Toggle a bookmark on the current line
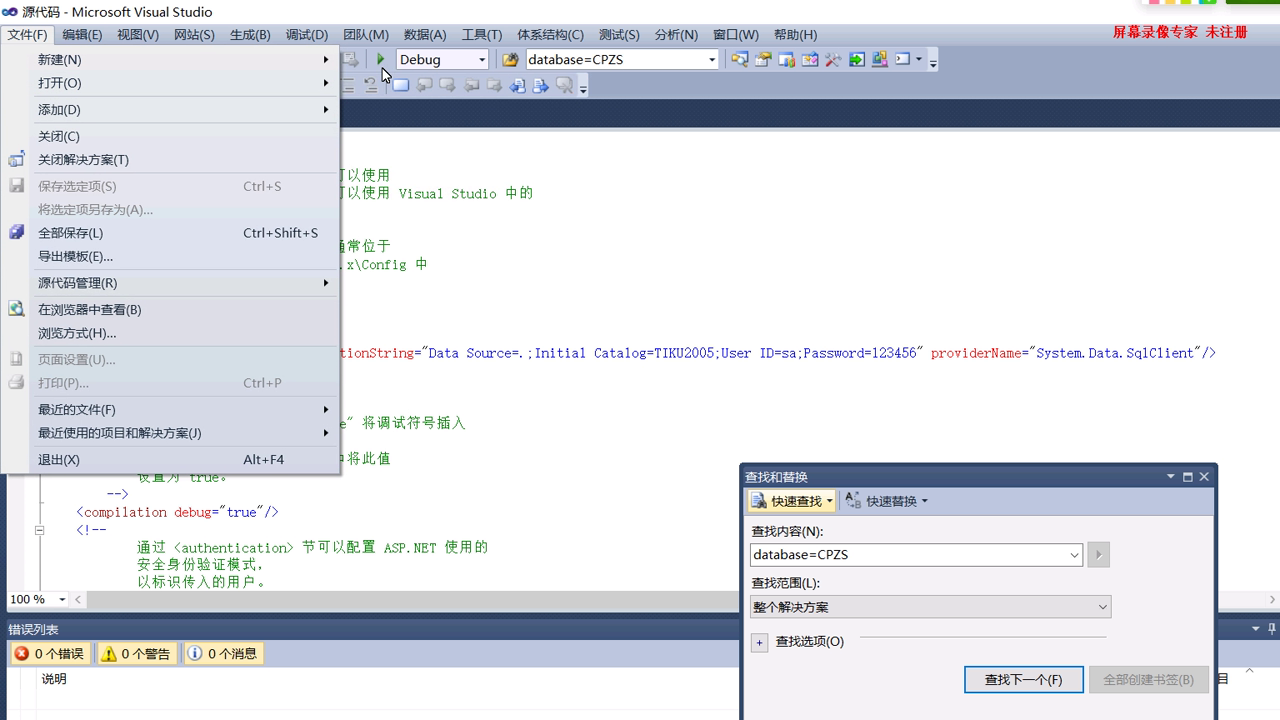Screen dimensions: 1280x720 pyautogui.click(x=400, y=86)
